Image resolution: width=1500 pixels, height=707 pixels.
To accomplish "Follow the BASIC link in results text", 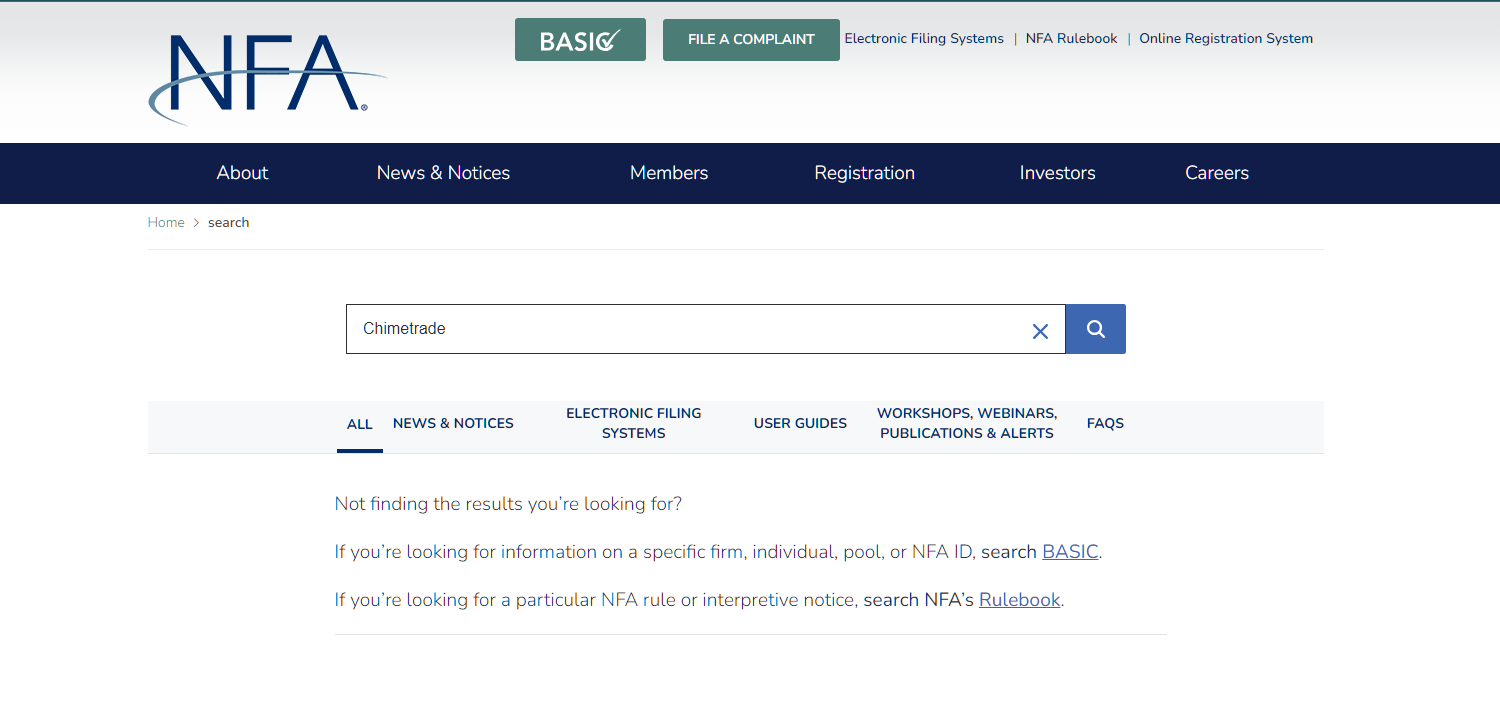I will 1070,552.
